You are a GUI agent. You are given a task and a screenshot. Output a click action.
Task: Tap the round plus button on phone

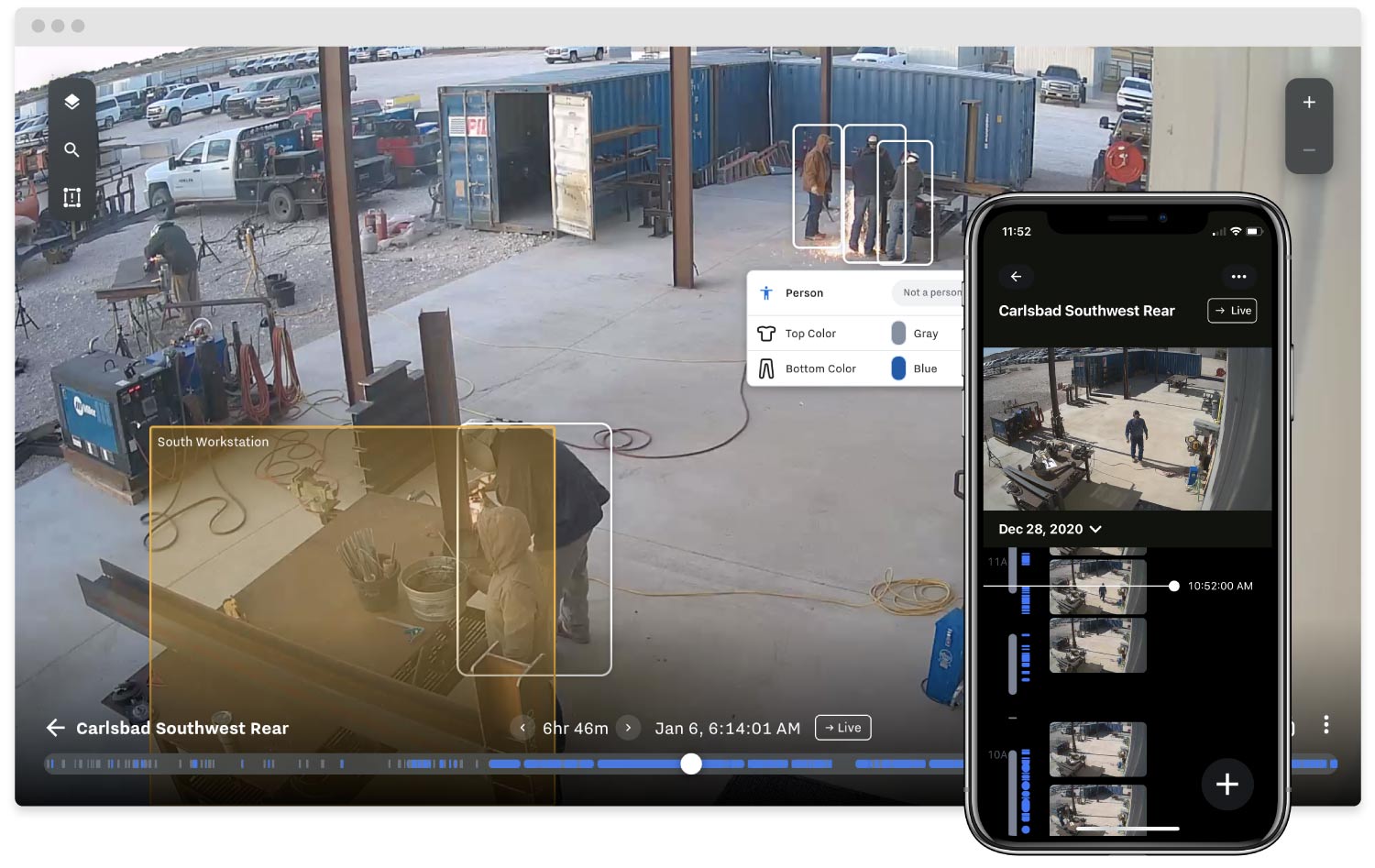coord(1226,785)
